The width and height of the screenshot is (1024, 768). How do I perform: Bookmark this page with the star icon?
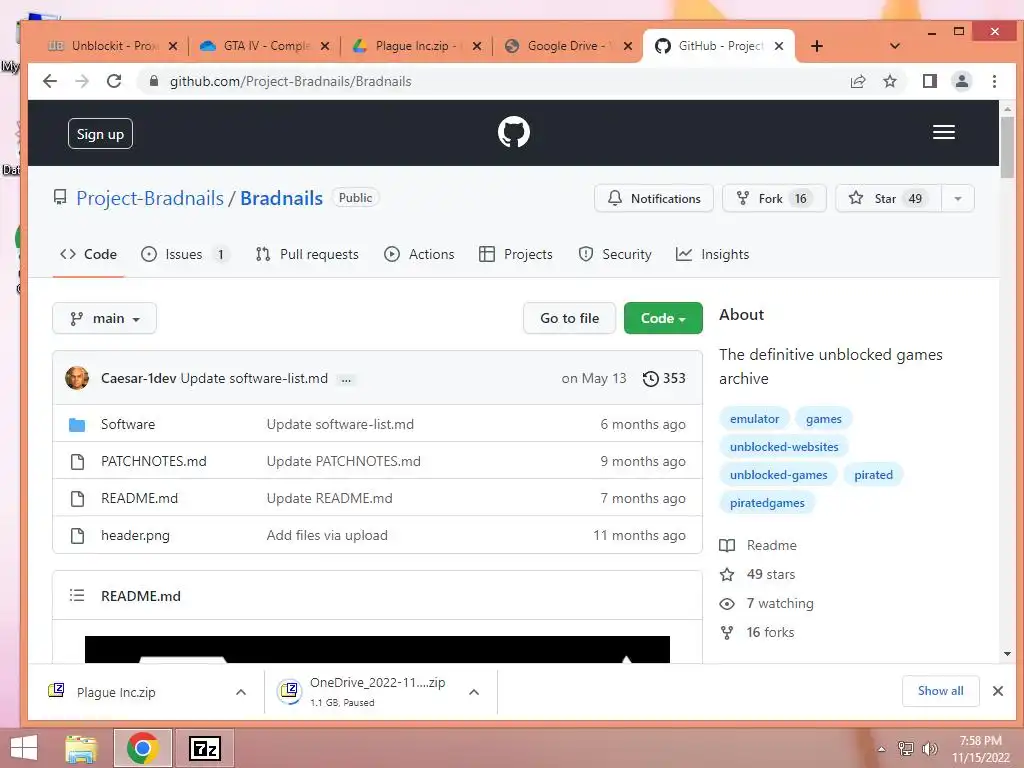(x=889, y=81)
